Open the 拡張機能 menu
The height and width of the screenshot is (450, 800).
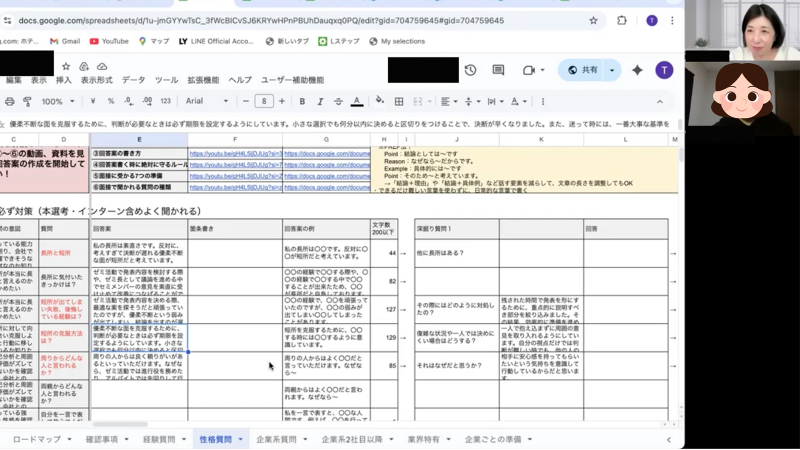click(203, 80)
